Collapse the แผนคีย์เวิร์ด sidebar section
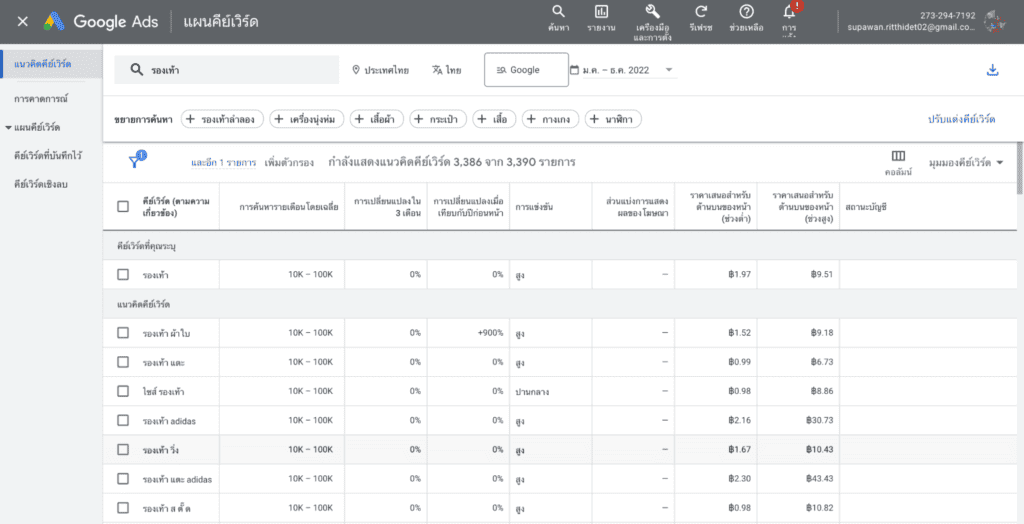The width and height of the screenshot is (1024, 524). click(8, 127)
